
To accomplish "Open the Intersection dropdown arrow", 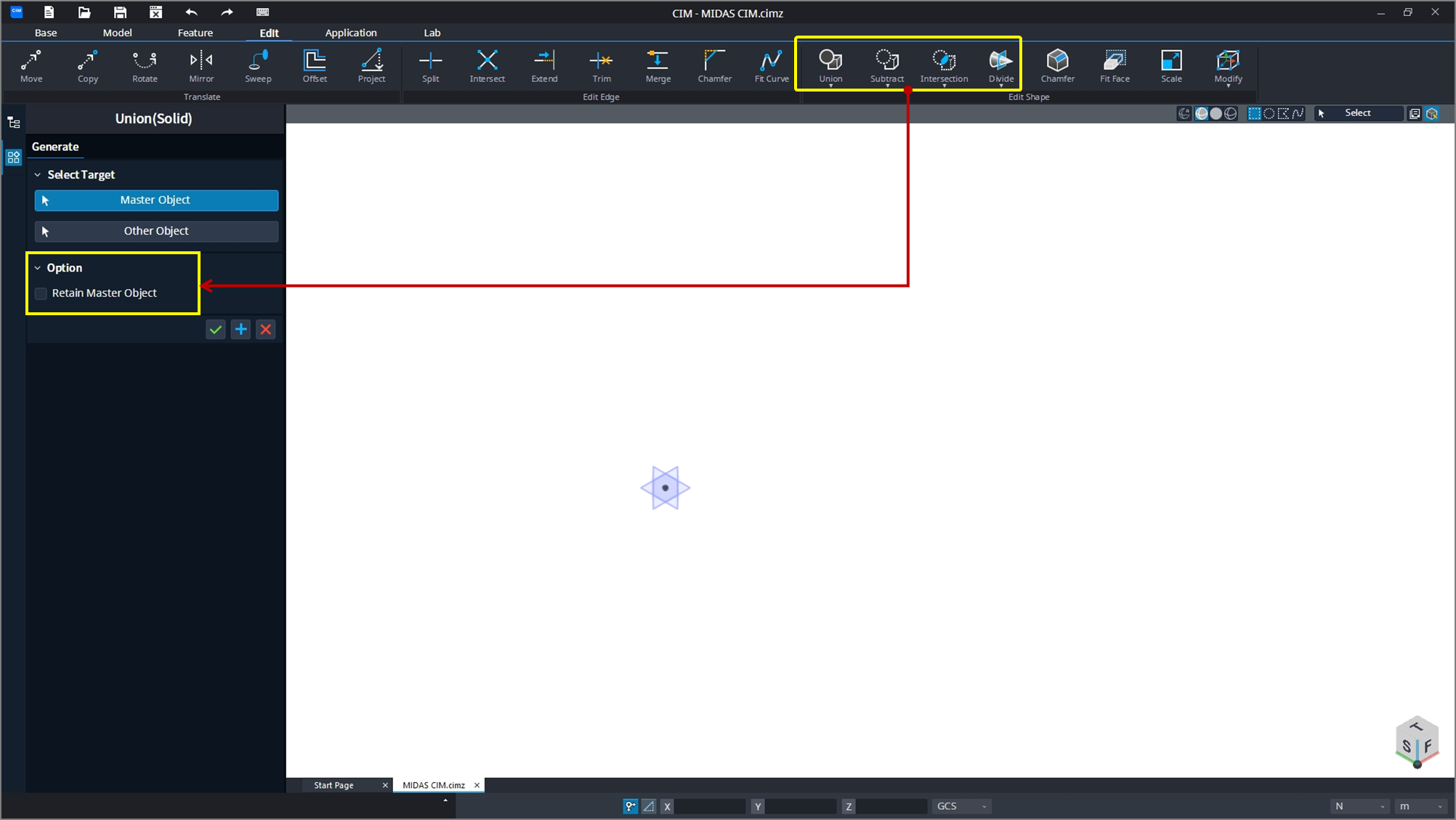I will click(x=944, y=86).
